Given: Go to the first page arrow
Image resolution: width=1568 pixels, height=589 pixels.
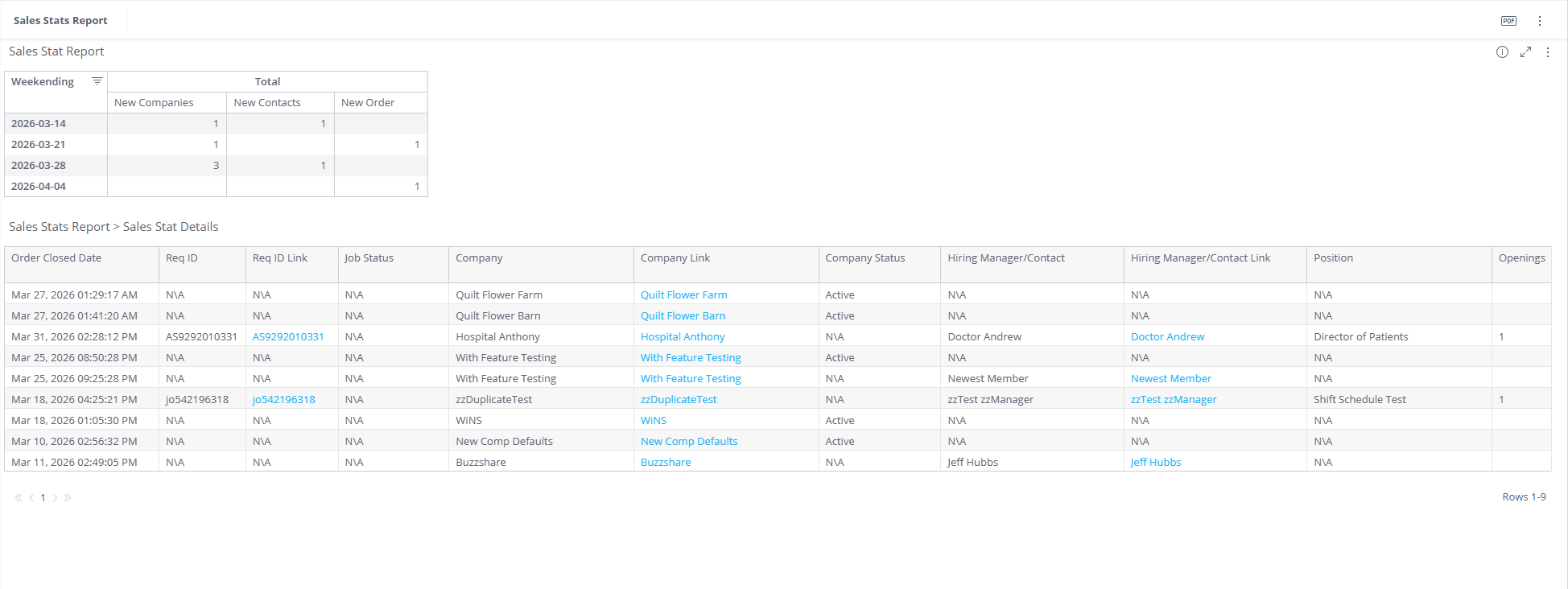Looking at the screenshot, I should point(19,498).
